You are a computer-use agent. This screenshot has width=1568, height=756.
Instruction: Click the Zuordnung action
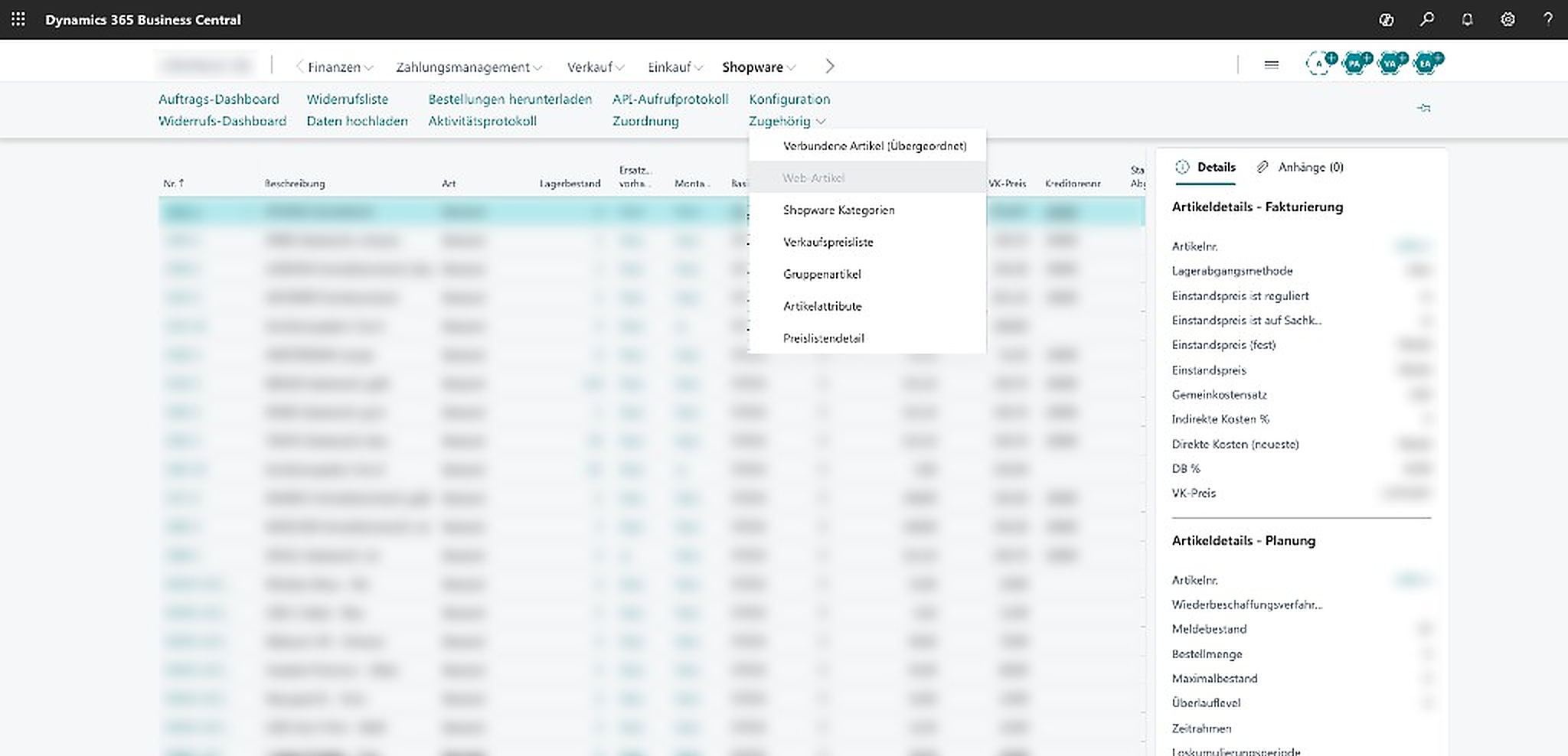pos(645,121)
